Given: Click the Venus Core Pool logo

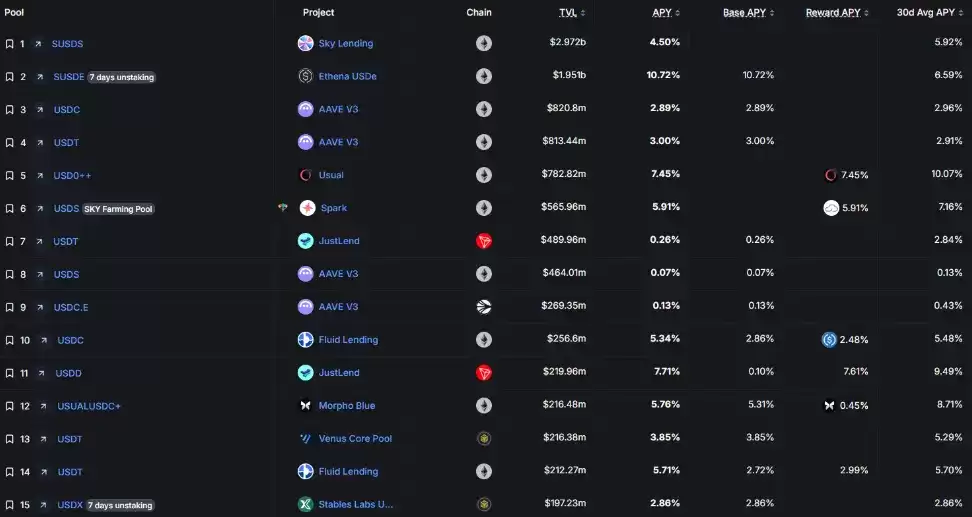Looking at the screenshot, I should pos(306,439).
